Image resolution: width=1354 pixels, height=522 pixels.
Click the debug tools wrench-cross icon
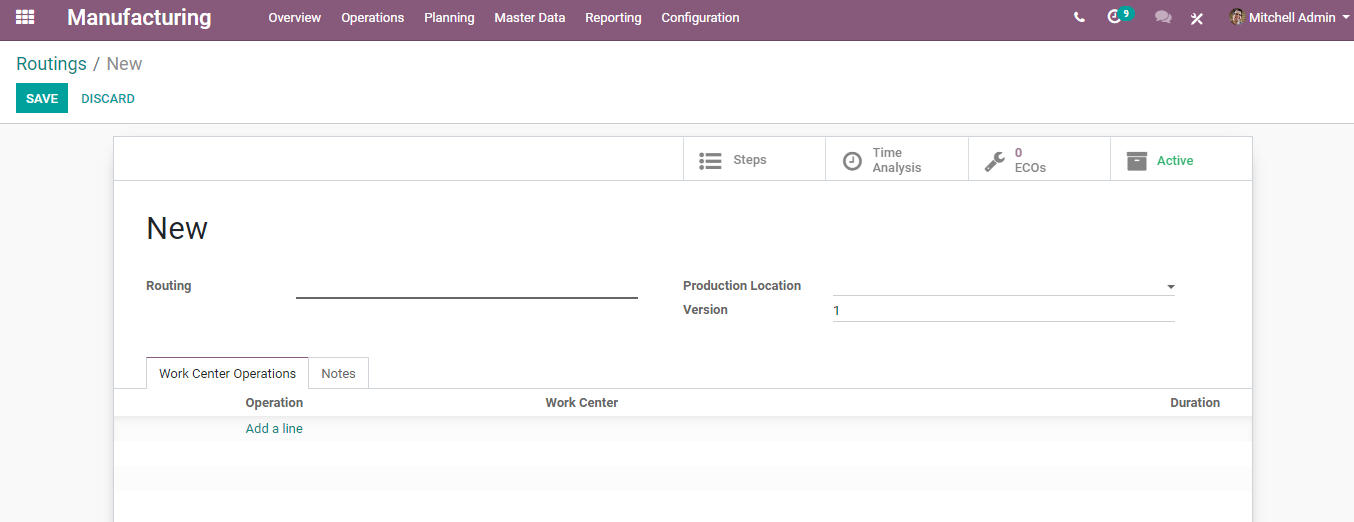coord(1196,18)
